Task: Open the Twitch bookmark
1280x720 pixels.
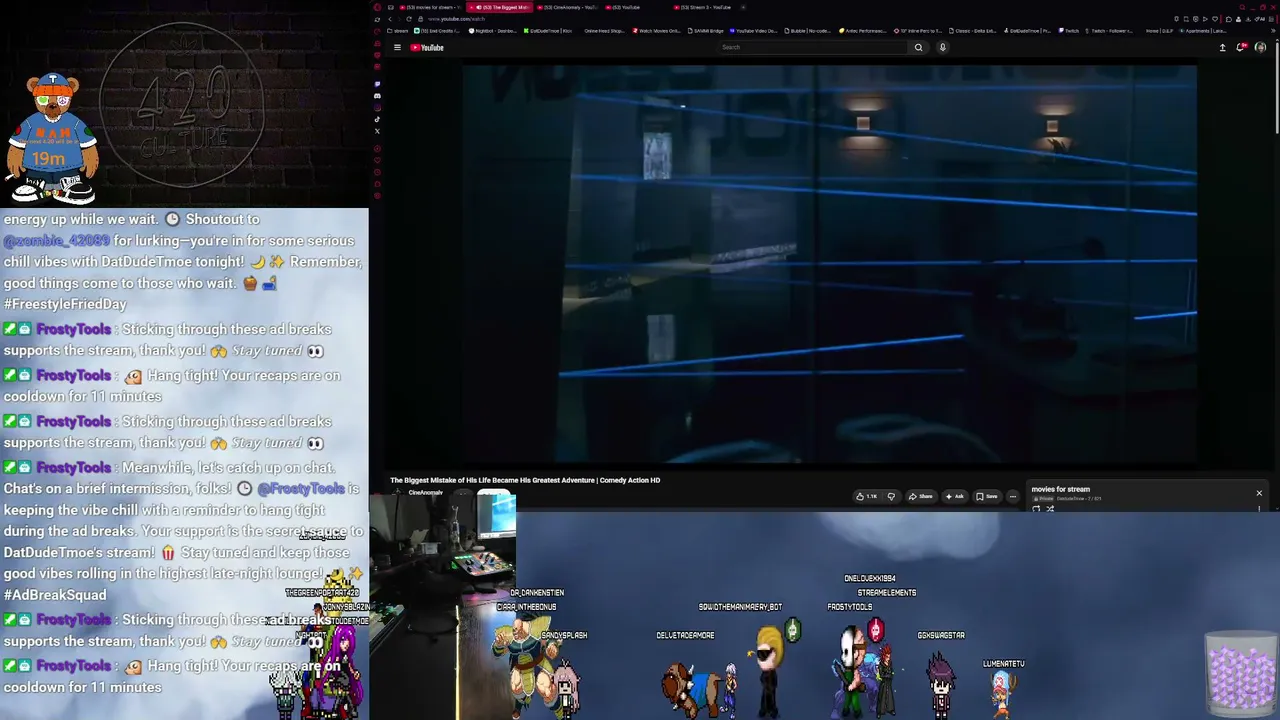Action: click(1070, 31)
